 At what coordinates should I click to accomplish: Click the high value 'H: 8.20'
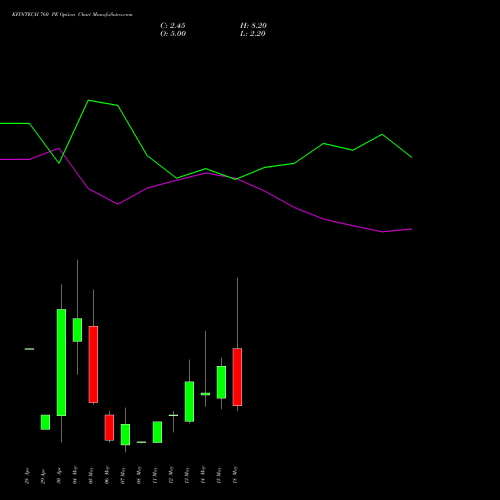(253, 26)
